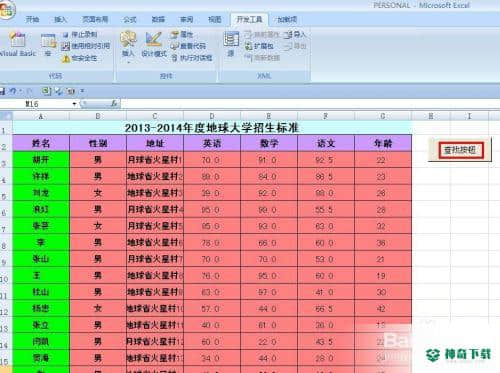Open the Customize Quick Access Toolbar dropdown

point(82,91)
